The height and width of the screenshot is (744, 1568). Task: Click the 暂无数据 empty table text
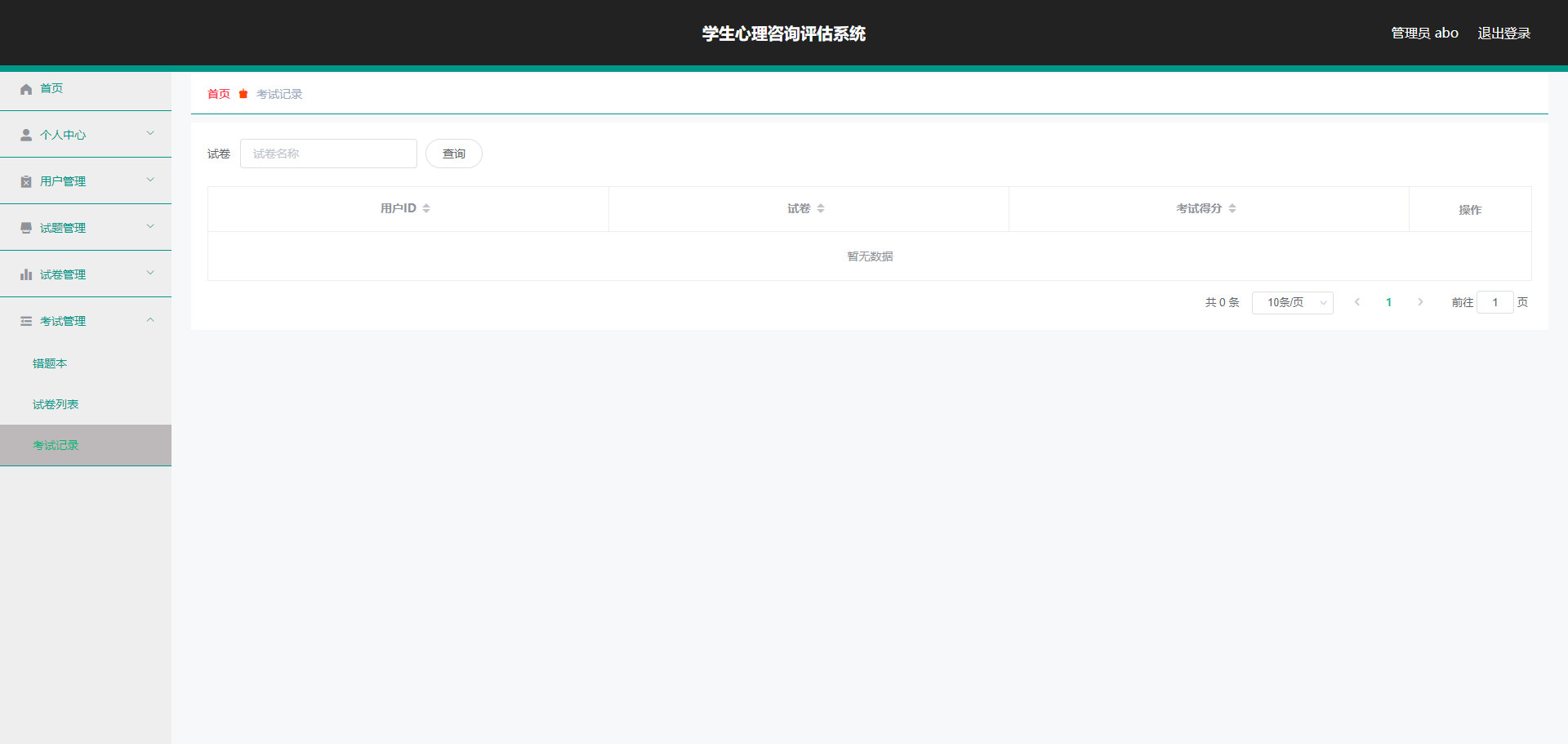870,256
